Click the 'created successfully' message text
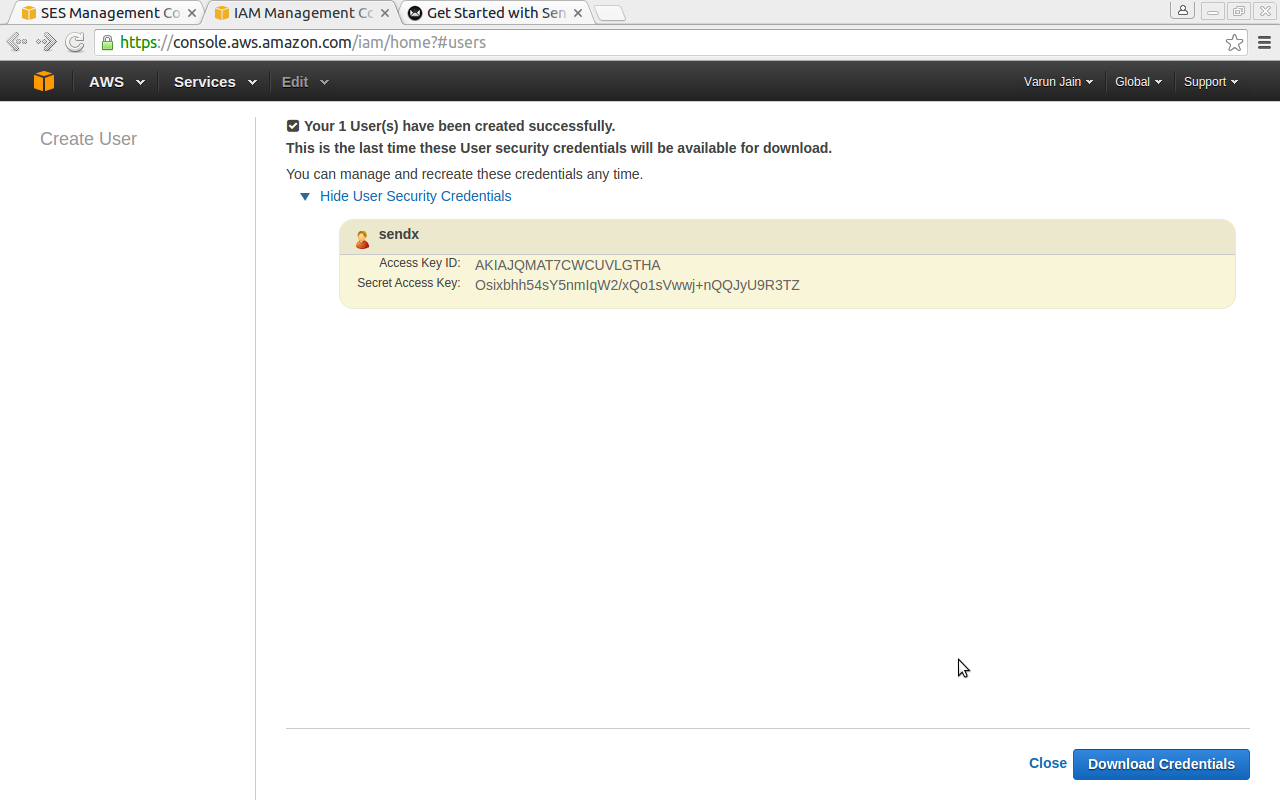 click(459, 126)
